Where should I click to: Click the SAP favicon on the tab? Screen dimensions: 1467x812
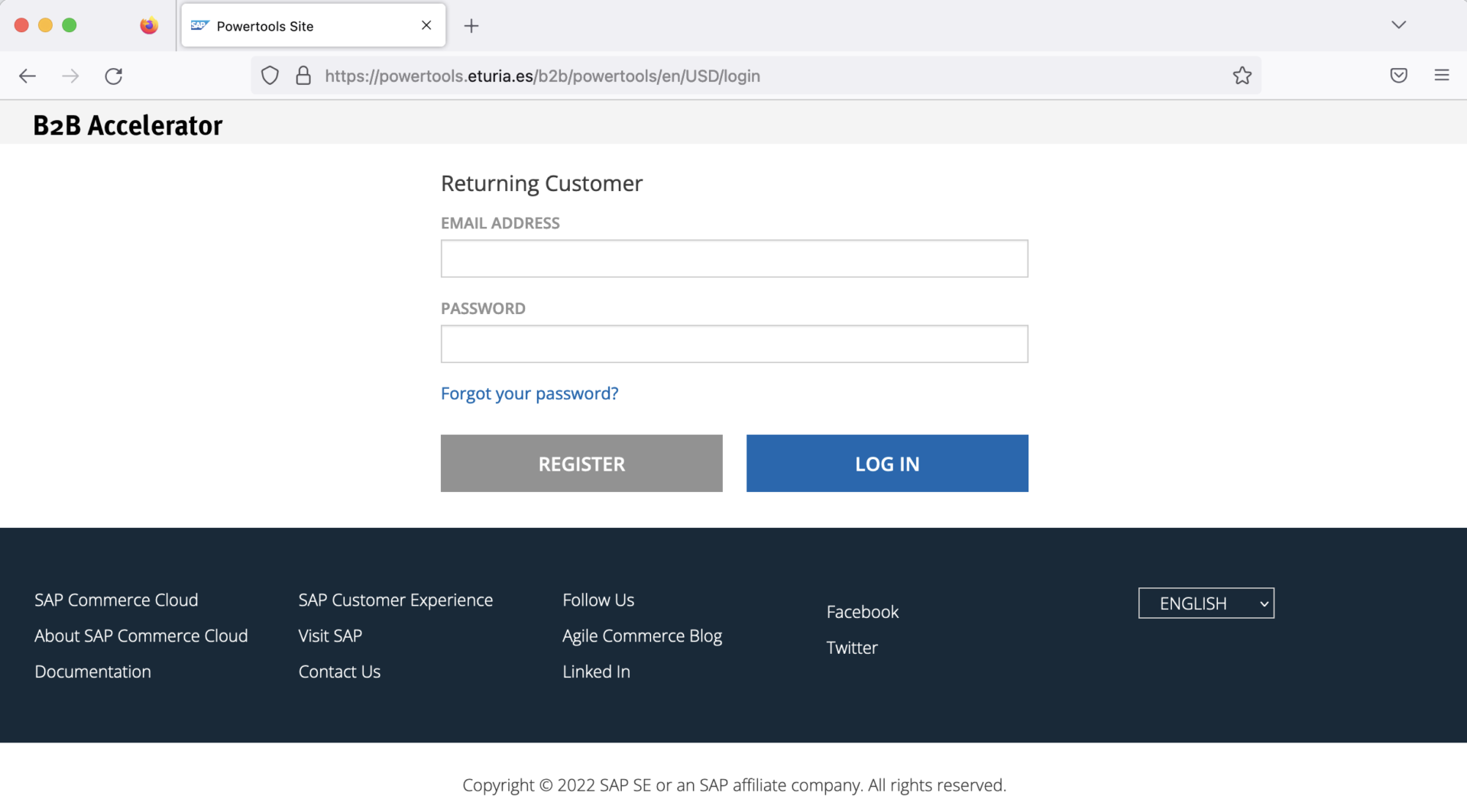(200, 25)
